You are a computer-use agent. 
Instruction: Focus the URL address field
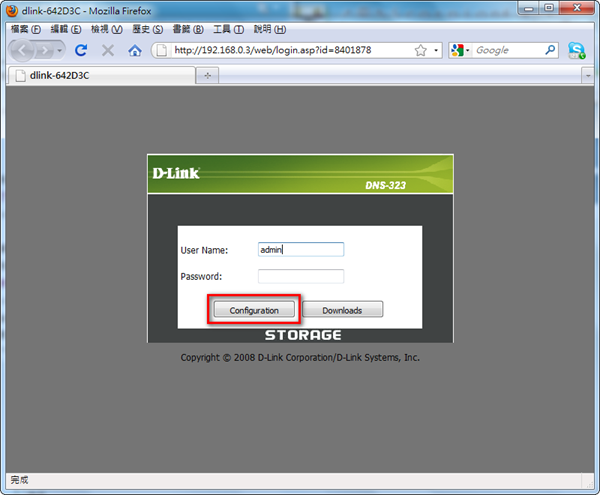tap(291, 50)
